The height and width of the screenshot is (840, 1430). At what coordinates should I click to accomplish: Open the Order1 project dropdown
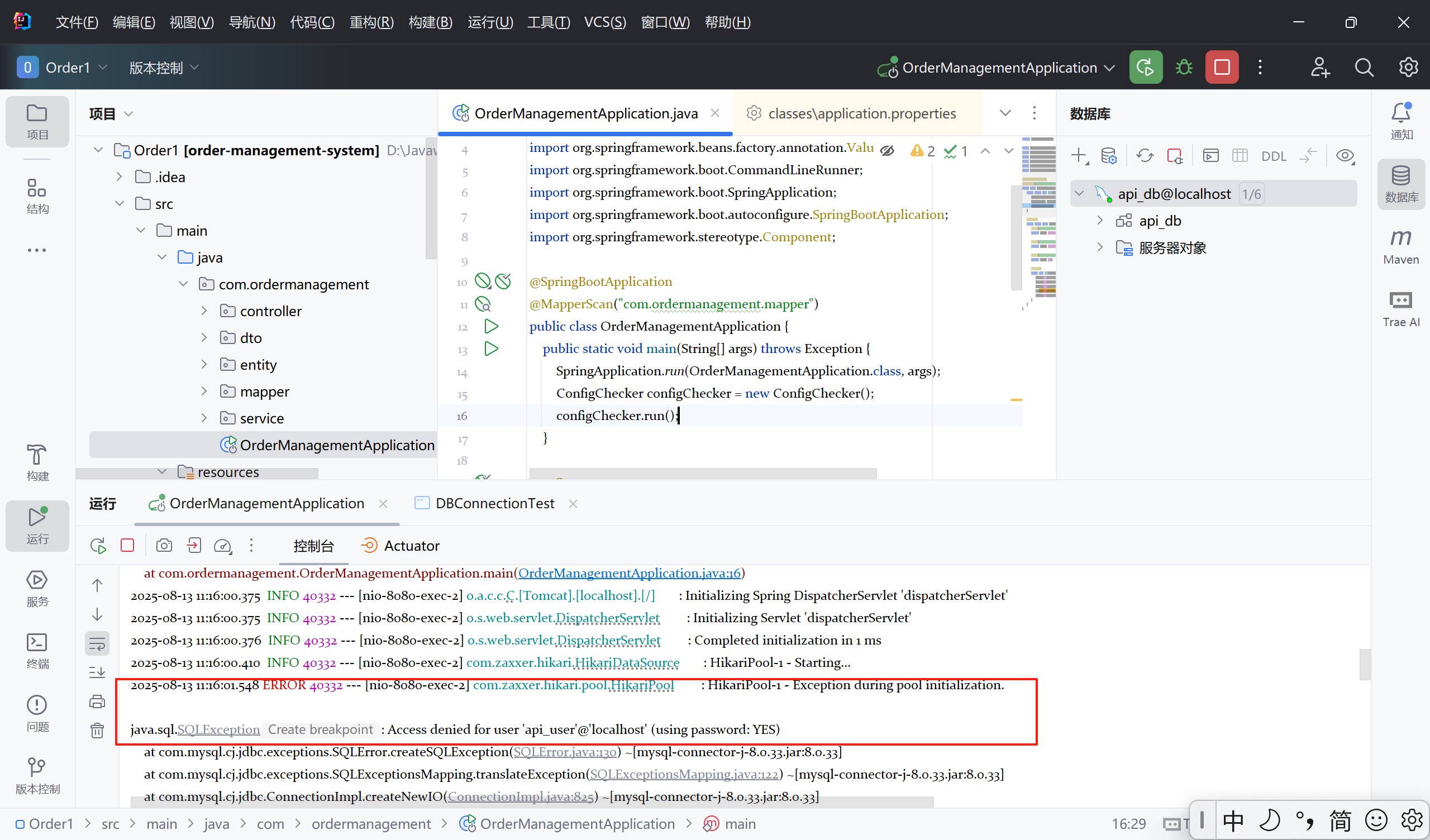click(62, 68)
